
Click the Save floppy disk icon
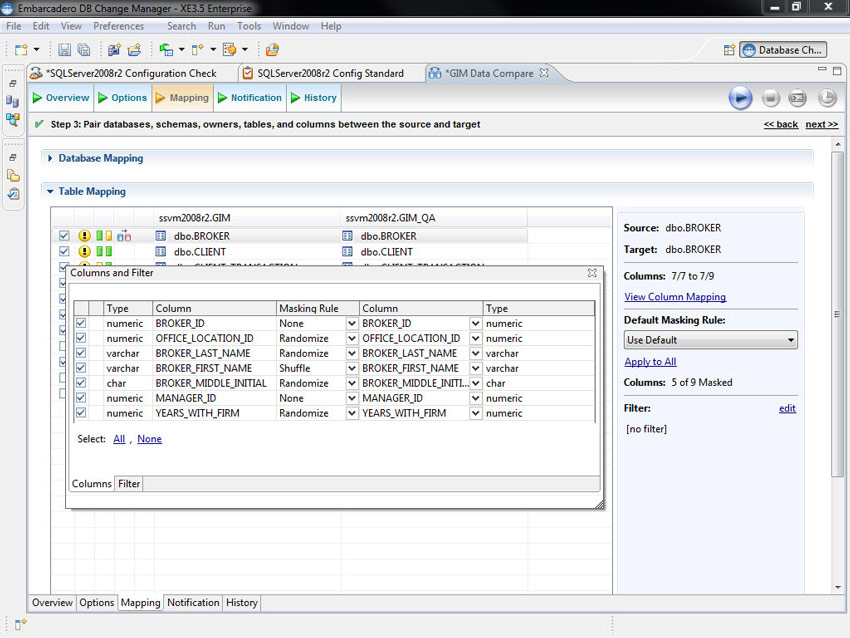[x=65, y=50]
